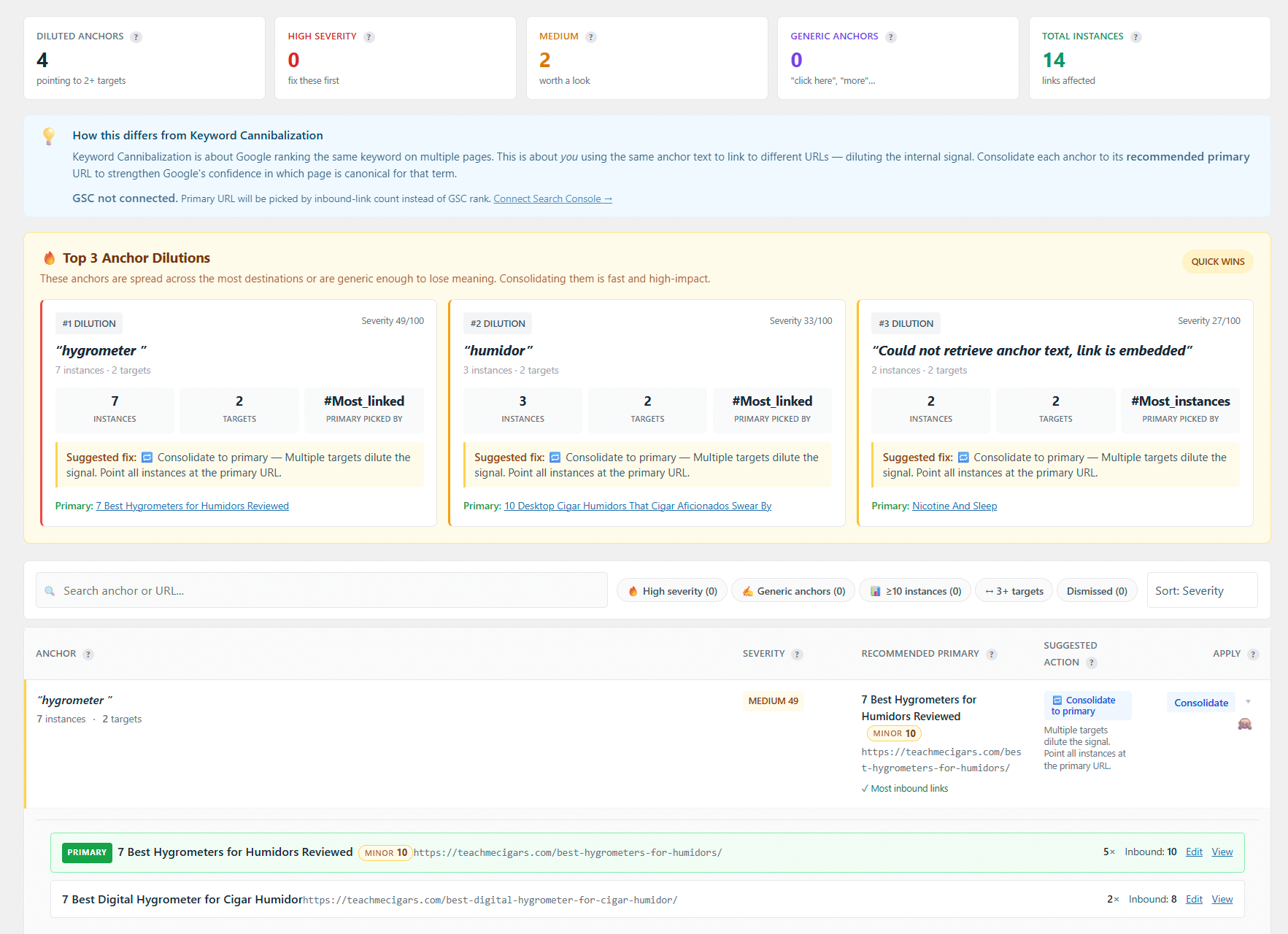The height and width of the screenshot is (934, 1288).
Task: View the 7 Best Digital Hygrometer row
Action: [x=1222, y=900]
